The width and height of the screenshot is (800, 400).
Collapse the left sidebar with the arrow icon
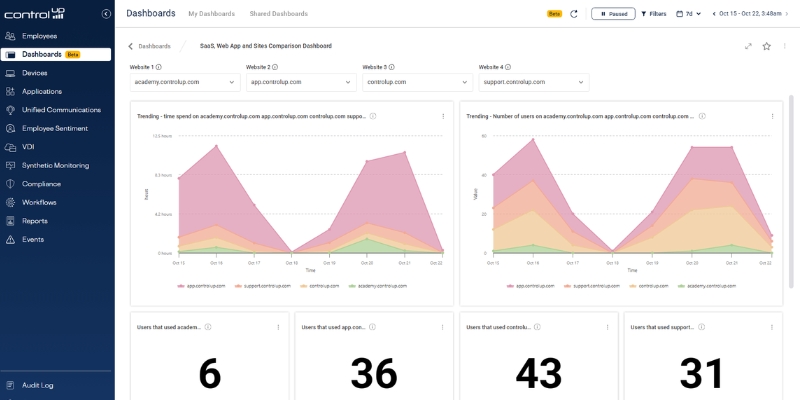[x=106, y=14]
